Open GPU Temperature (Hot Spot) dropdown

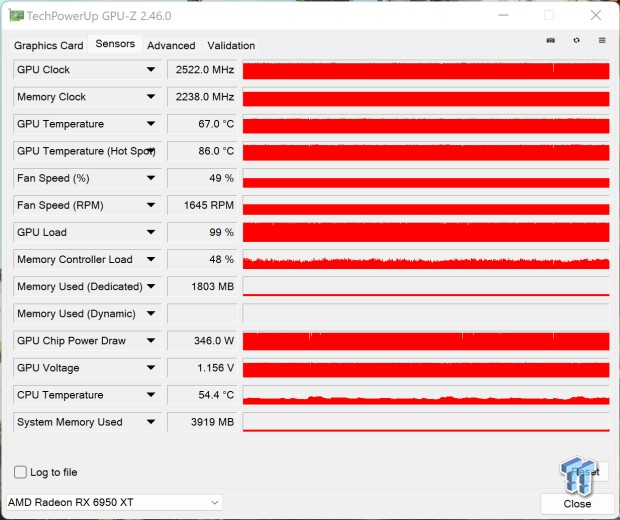[x=151, y=151]
